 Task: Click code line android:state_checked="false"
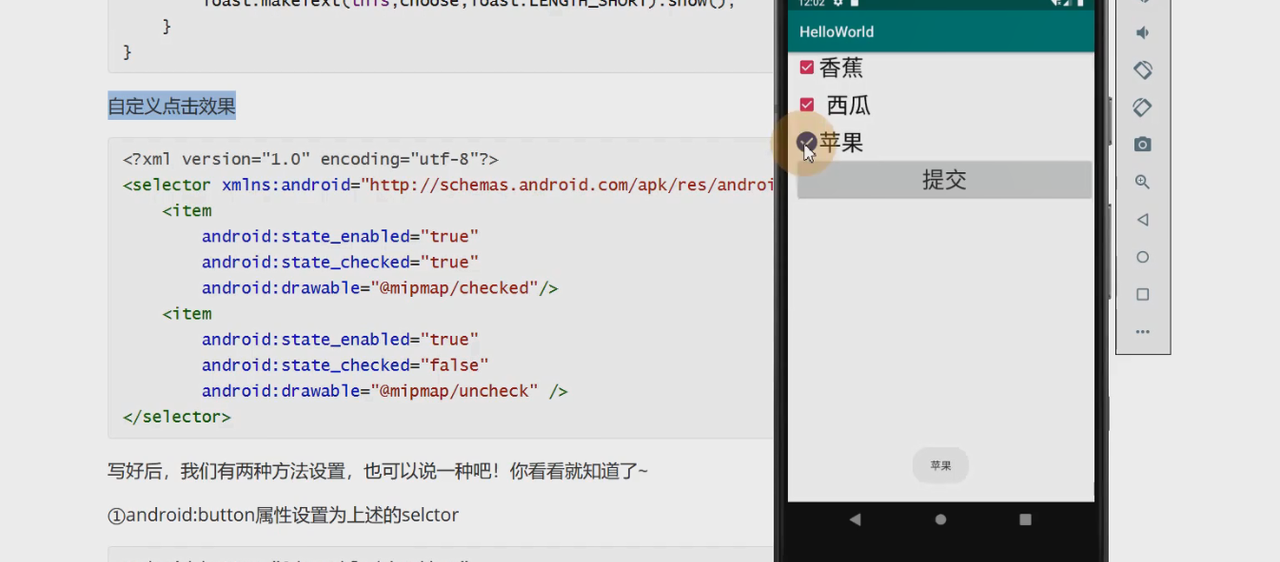point(345,365)
